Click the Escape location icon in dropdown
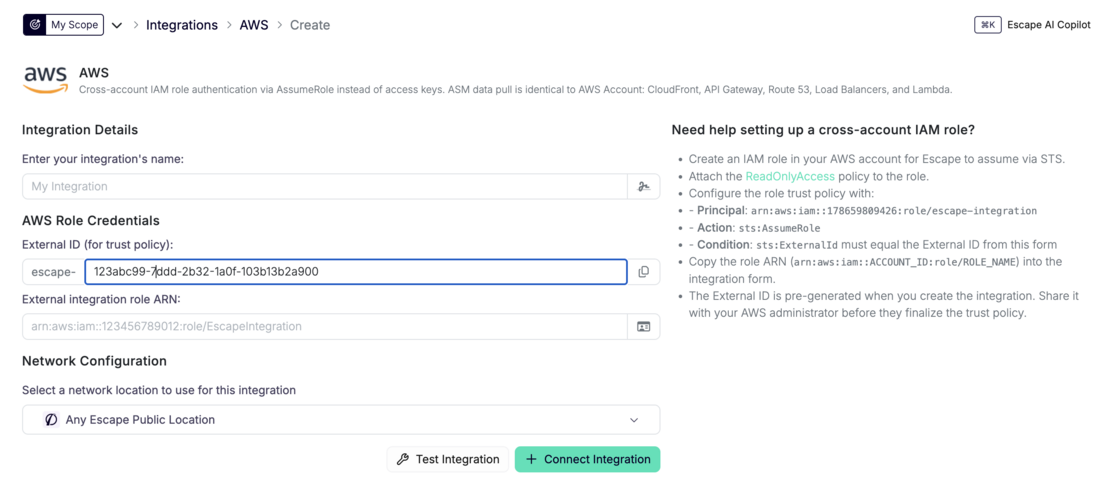The height and width of the screenshot is (485, 1120). click(51, 419)
